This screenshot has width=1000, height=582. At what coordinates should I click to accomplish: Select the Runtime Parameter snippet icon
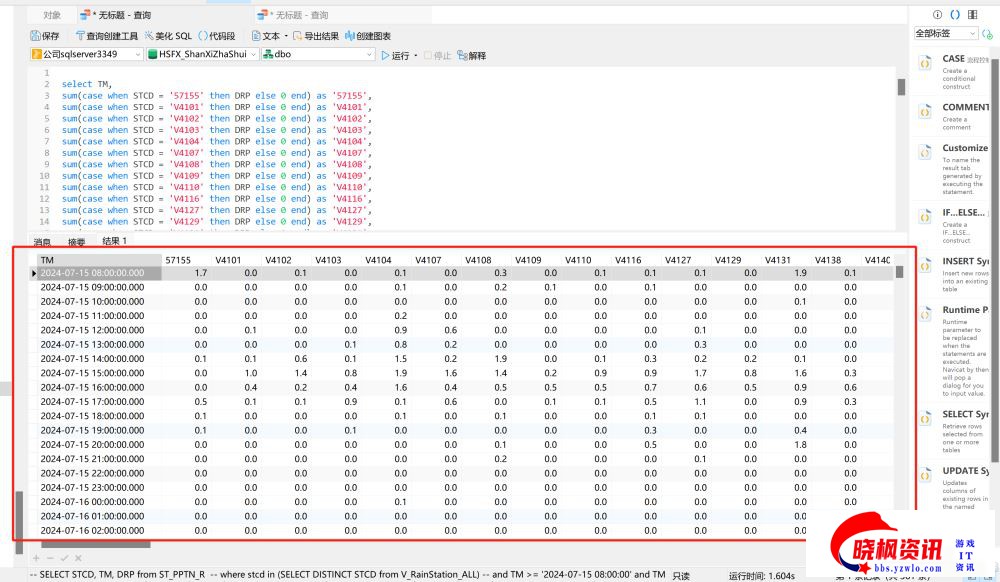click(x=925, y=314)
